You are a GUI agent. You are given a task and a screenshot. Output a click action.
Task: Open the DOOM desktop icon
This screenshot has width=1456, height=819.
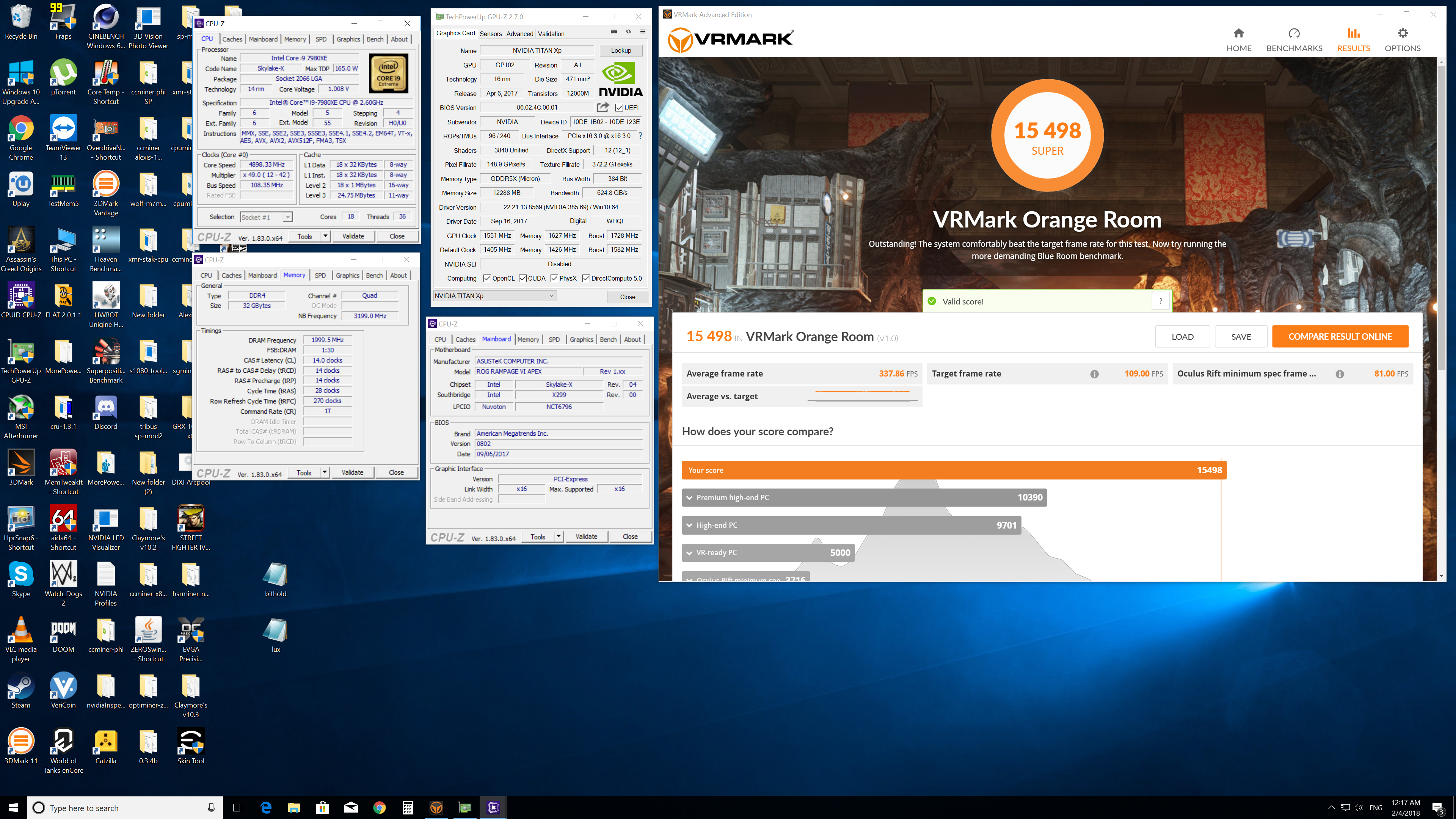pos(63,635)
